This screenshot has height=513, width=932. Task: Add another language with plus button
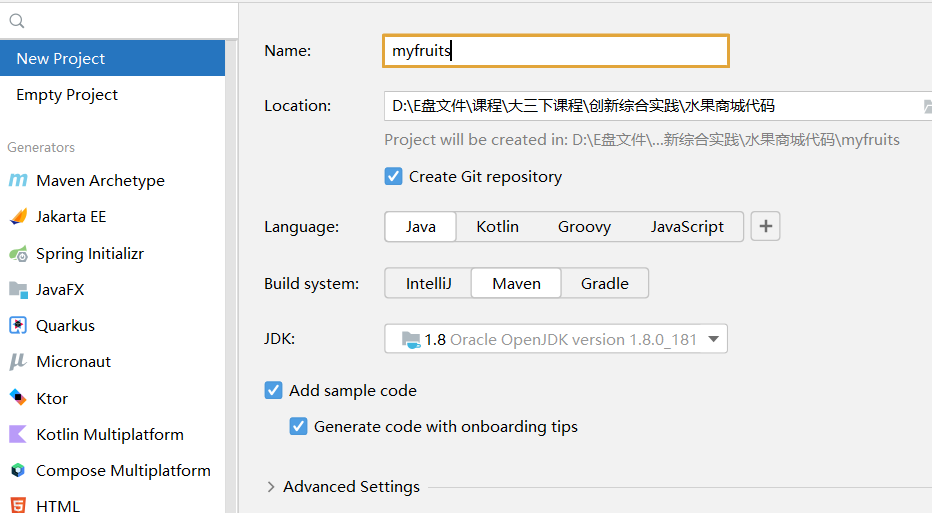pos(766,226)
